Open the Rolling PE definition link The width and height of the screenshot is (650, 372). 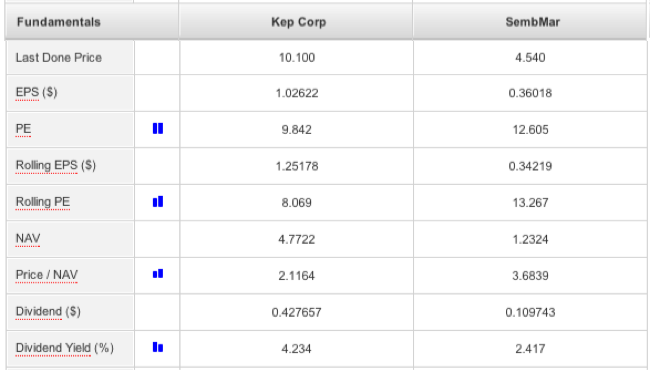pos(43,202)
